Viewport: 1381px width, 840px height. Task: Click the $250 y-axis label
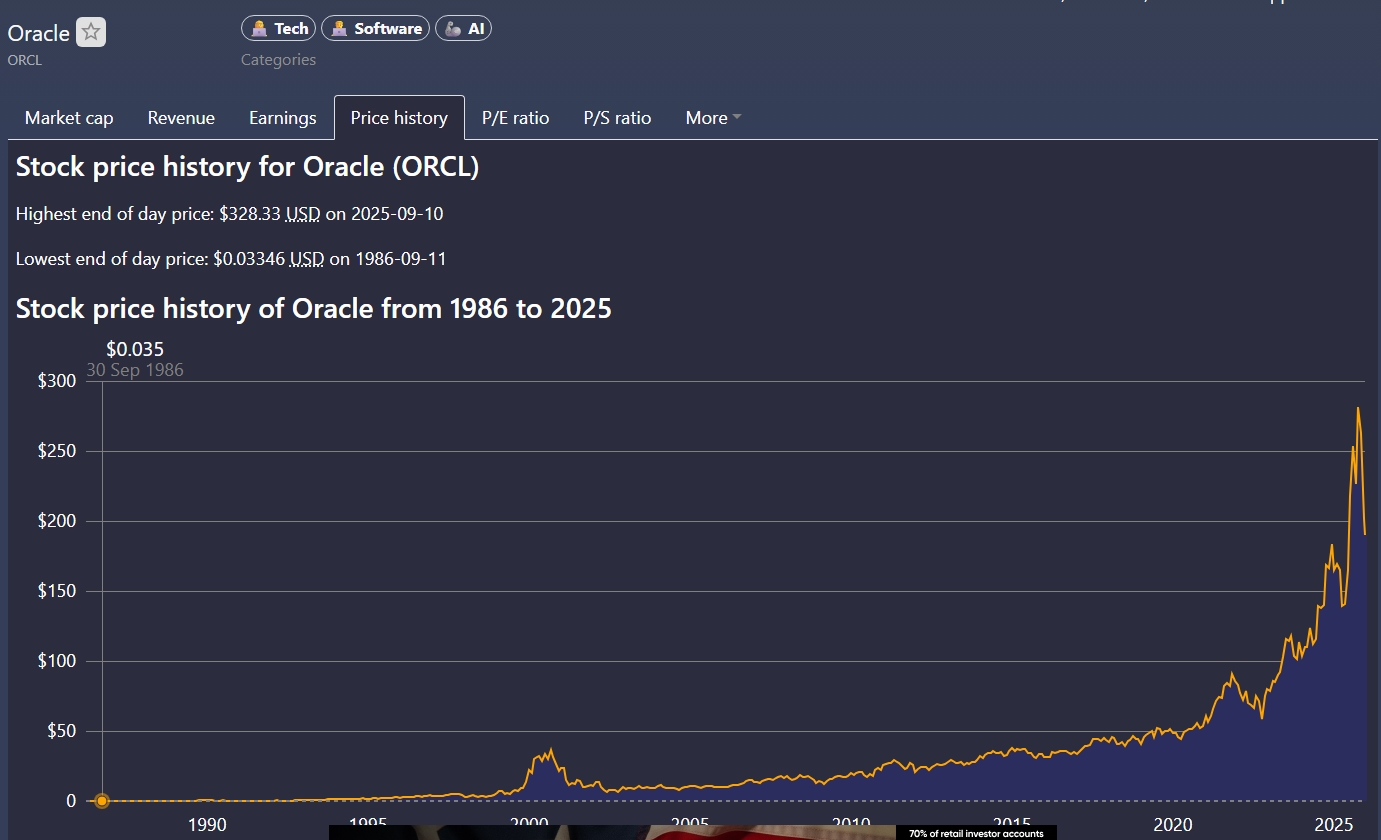(x=57, y=451)
